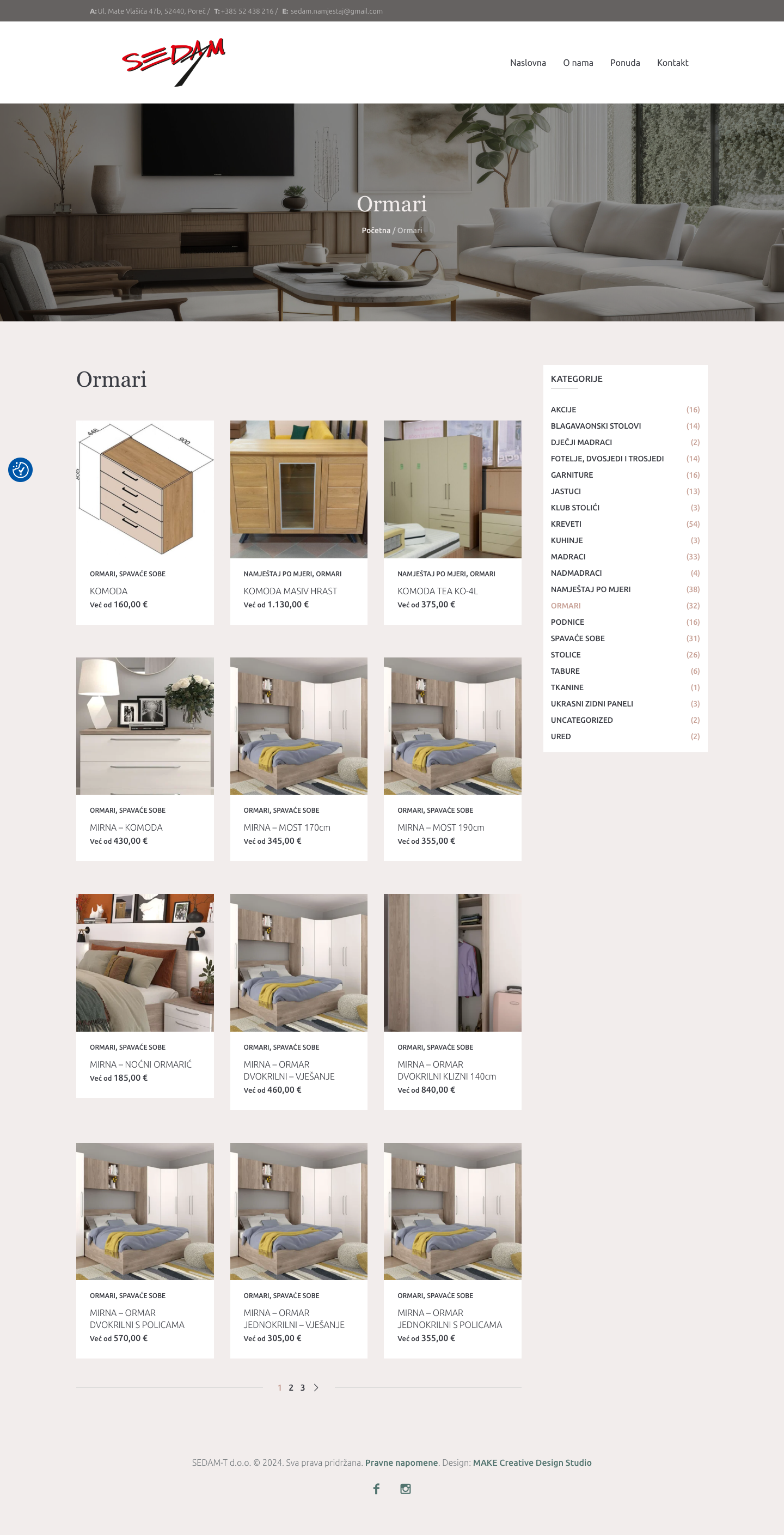Open the KOMODA TEA KO-4L product title

click(x=437, y=591)
